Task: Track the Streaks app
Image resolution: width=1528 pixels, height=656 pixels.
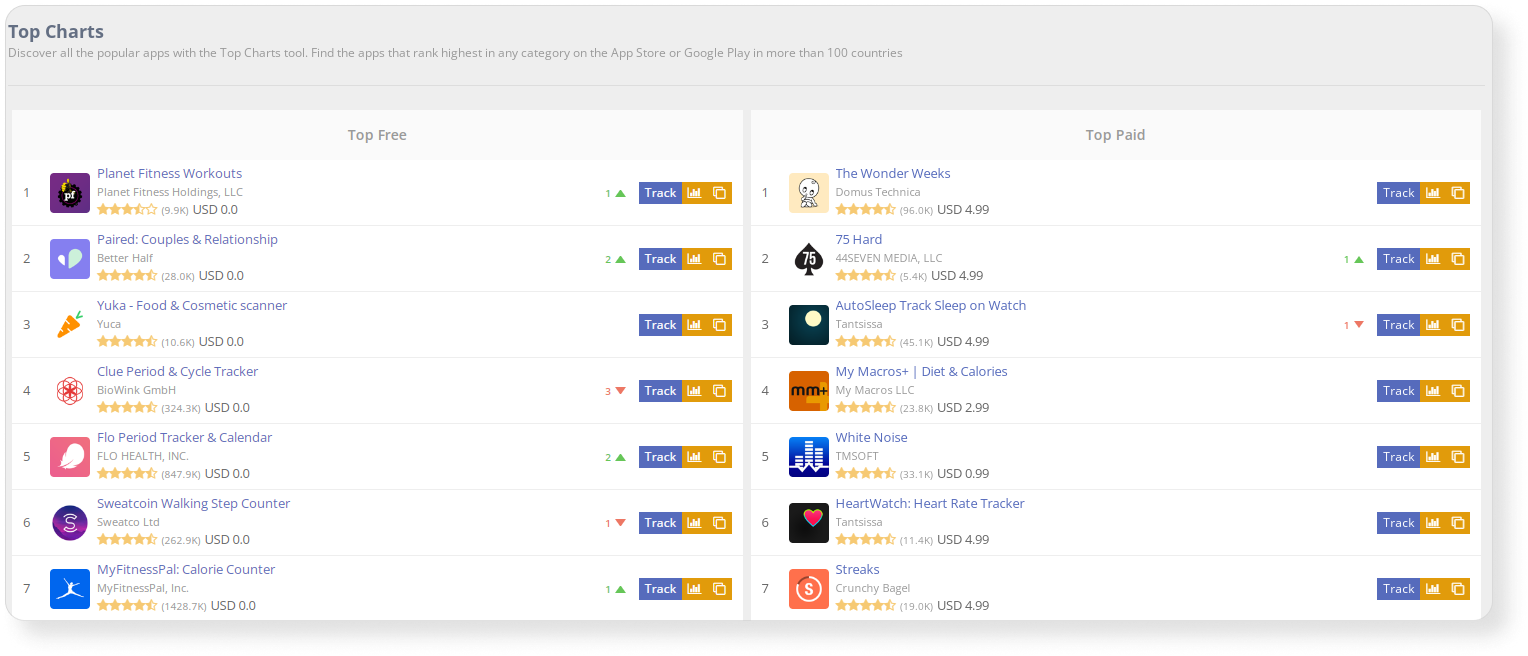Action: pos(1398,589)
